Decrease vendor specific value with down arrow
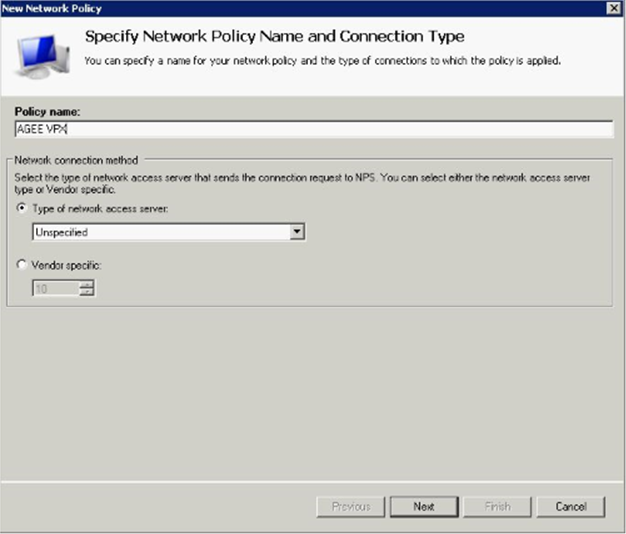Image resolution: width=626 pixels, height=534 pixels. pos(86,292)
